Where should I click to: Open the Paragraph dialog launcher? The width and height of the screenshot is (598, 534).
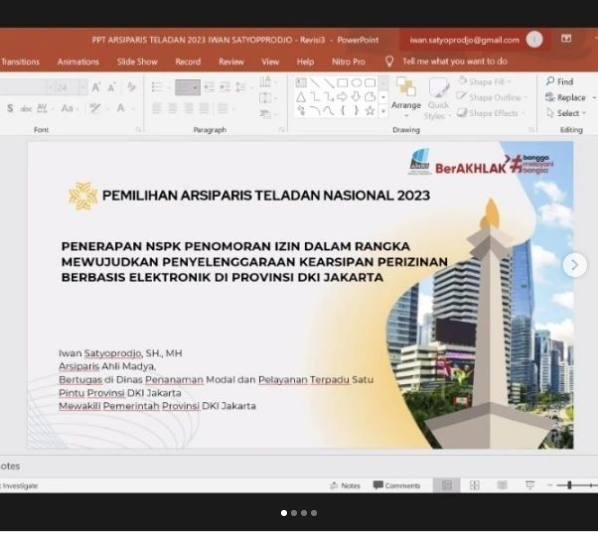point(281,130)
